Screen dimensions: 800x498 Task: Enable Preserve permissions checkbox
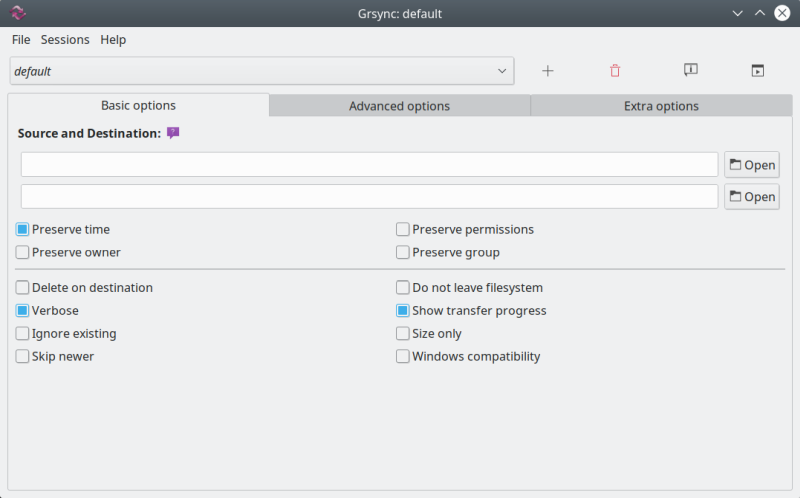click(x=403, y=229)
